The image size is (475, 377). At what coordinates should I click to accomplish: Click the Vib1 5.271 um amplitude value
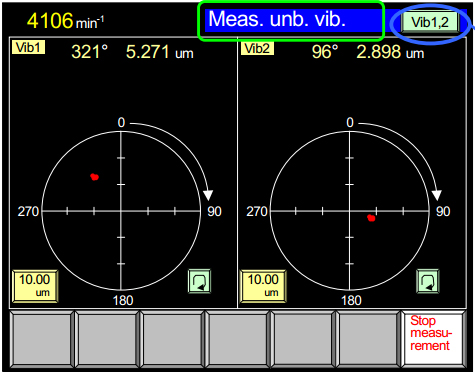[x=160, y=52]
